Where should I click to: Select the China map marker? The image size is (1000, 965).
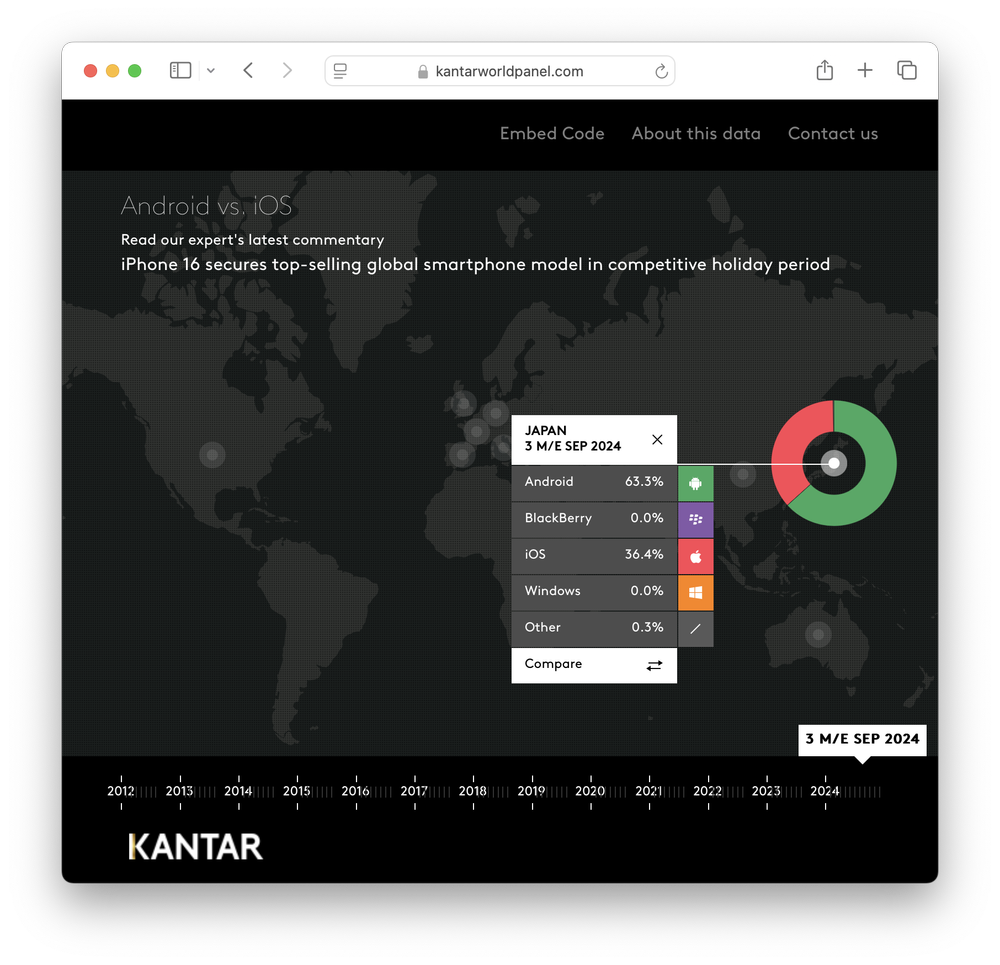pyautogui.click(x=743, y=474)
